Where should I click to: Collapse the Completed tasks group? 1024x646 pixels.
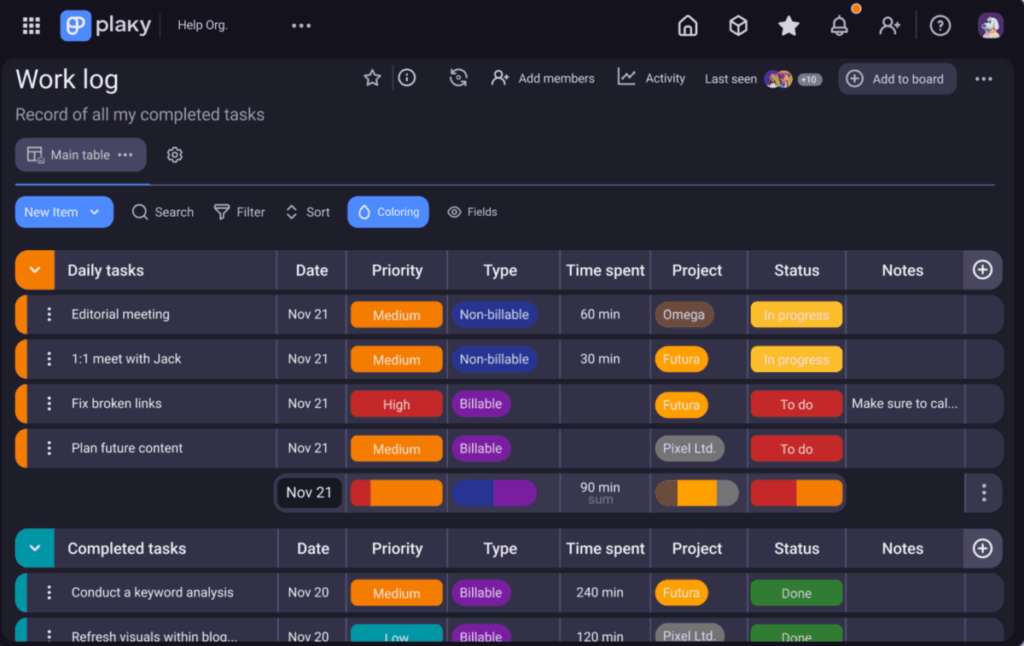[35, 548]
